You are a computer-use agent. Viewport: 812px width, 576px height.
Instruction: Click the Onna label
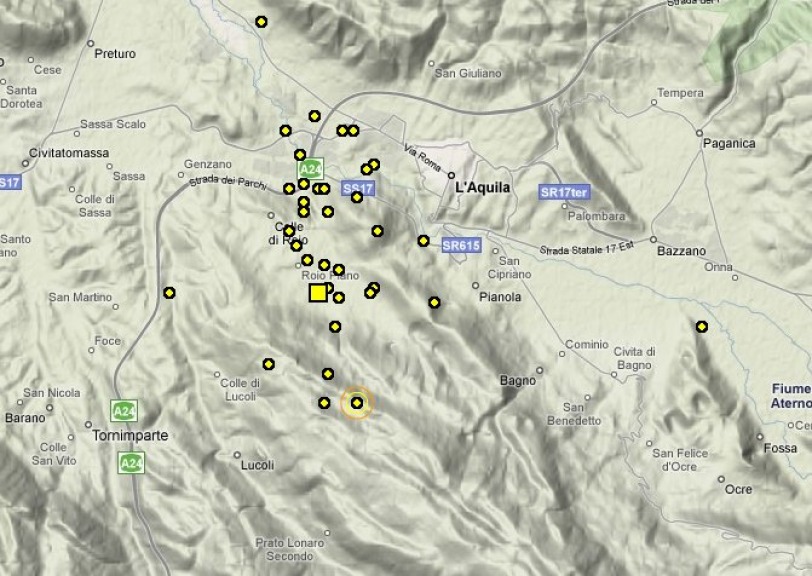[x=719, y=267]
